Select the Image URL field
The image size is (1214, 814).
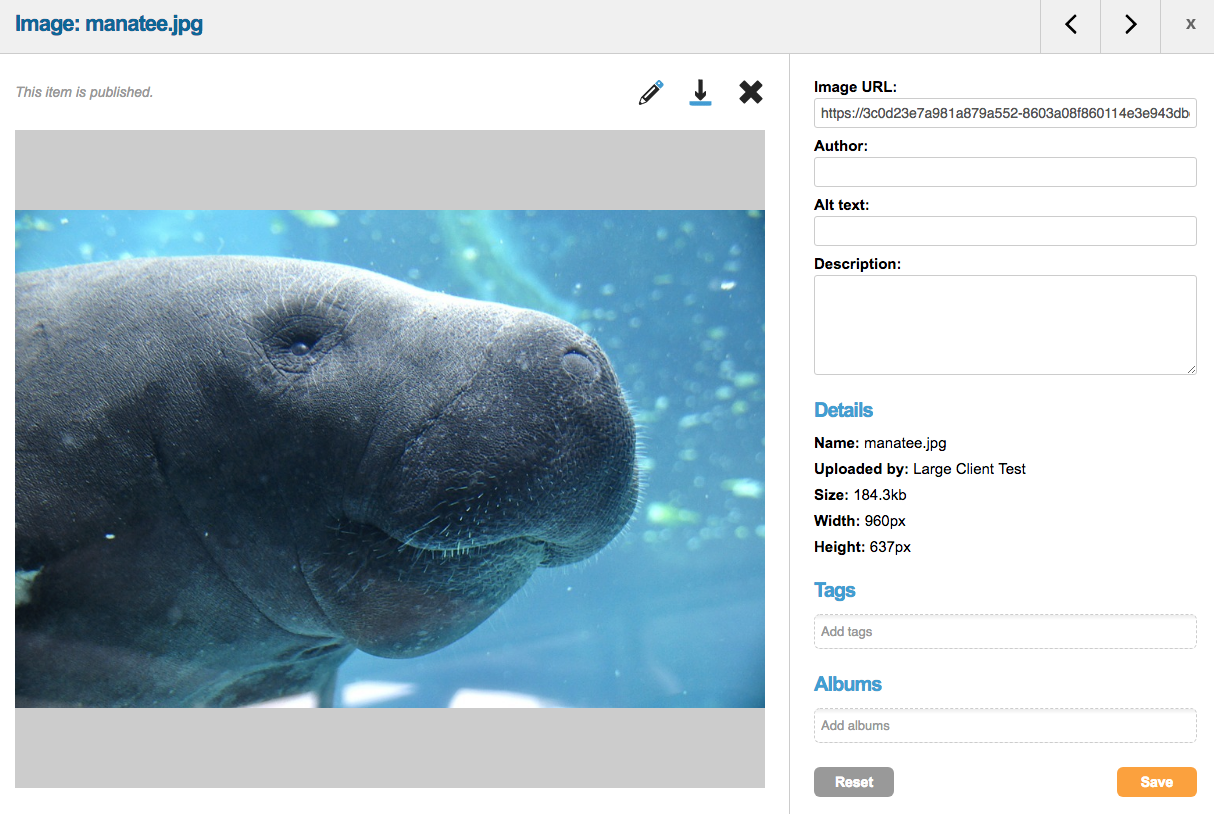coord(1005,113)
